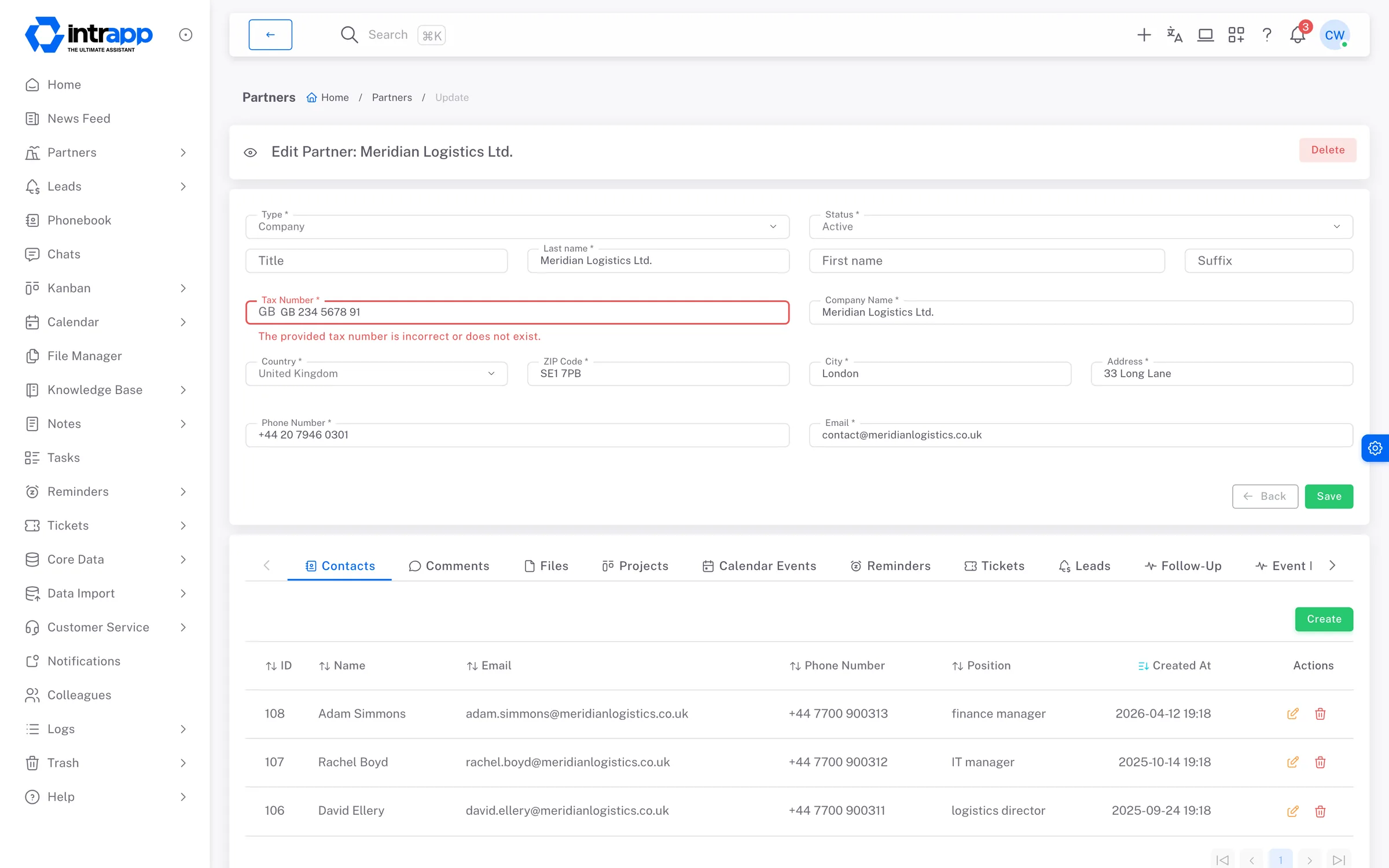Open notifications bell with 3 badge

tap(1298, 35)
